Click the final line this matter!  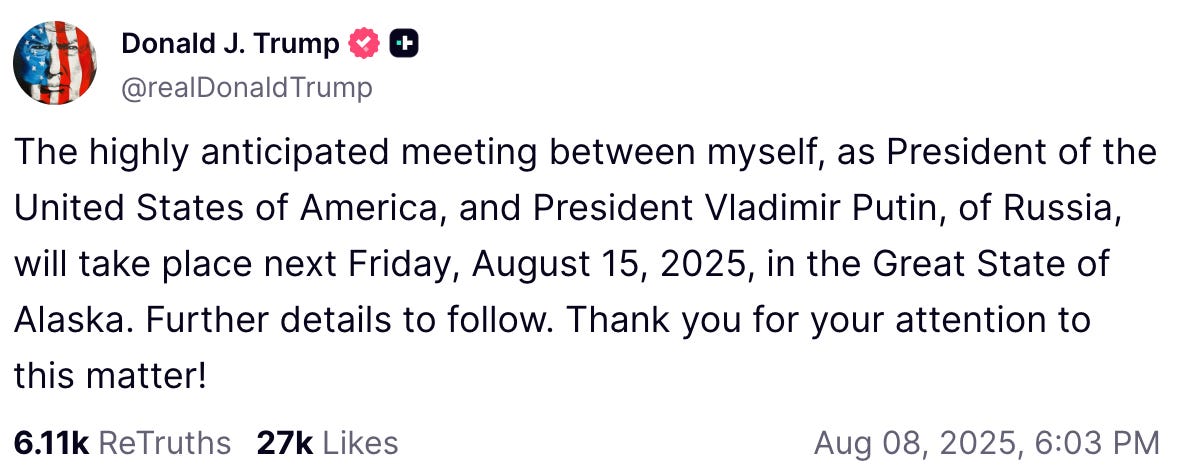(x=110, y=375)
